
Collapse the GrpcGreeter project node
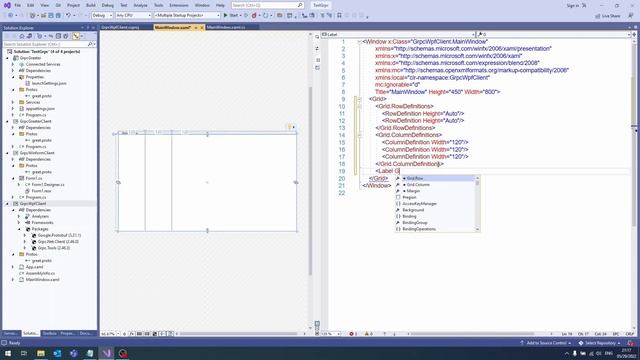pos(7,58)
